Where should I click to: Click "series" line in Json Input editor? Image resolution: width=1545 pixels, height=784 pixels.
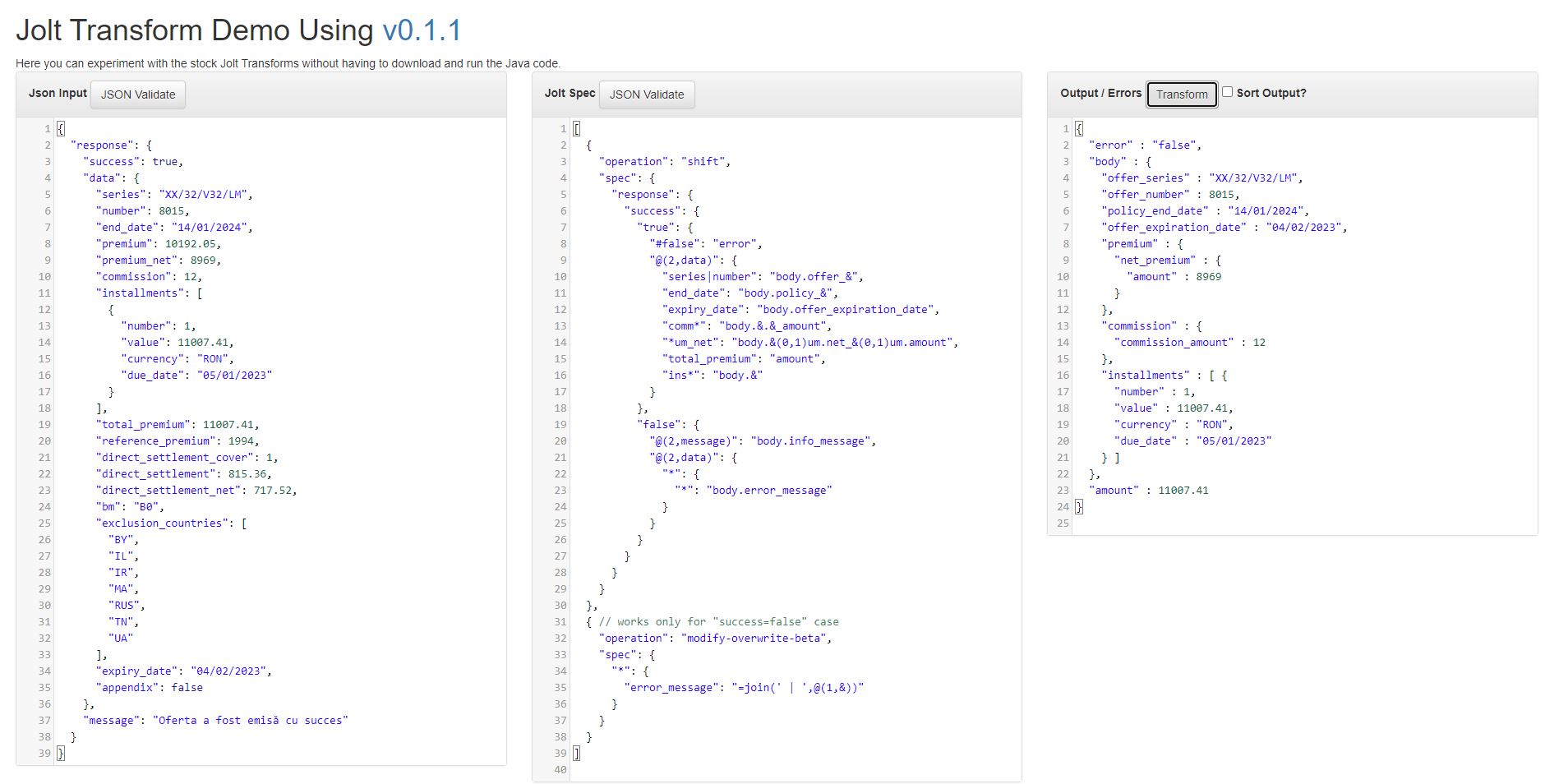point(174,195)
